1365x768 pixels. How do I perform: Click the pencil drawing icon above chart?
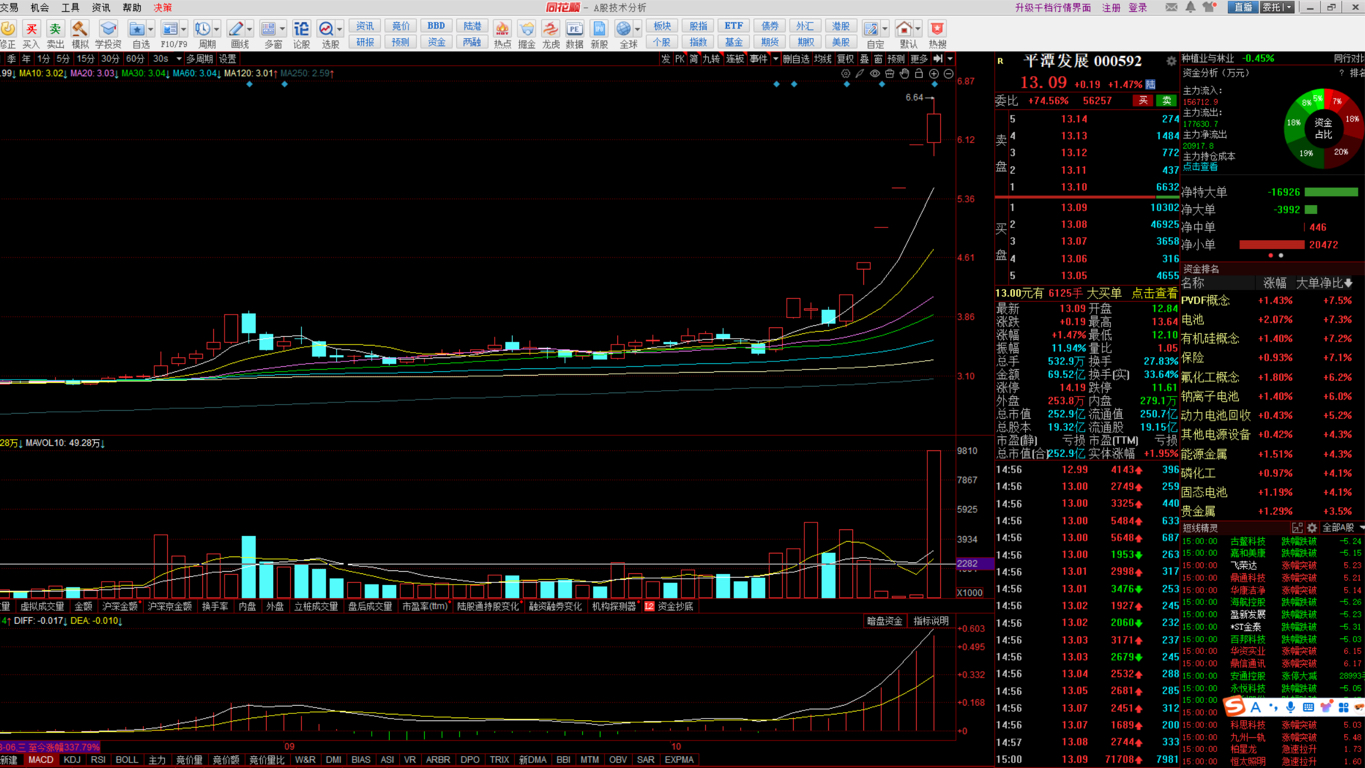point(860,74)
